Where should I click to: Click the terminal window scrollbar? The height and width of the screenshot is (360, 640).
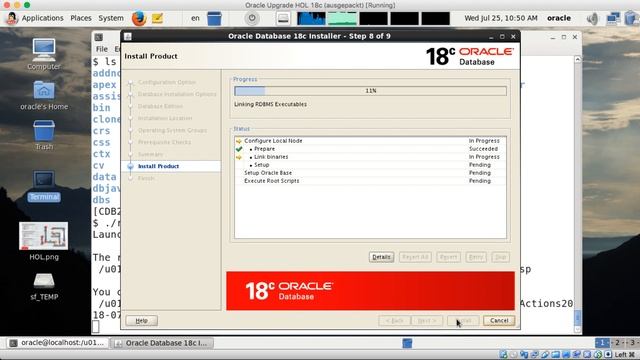click(578, 194)
